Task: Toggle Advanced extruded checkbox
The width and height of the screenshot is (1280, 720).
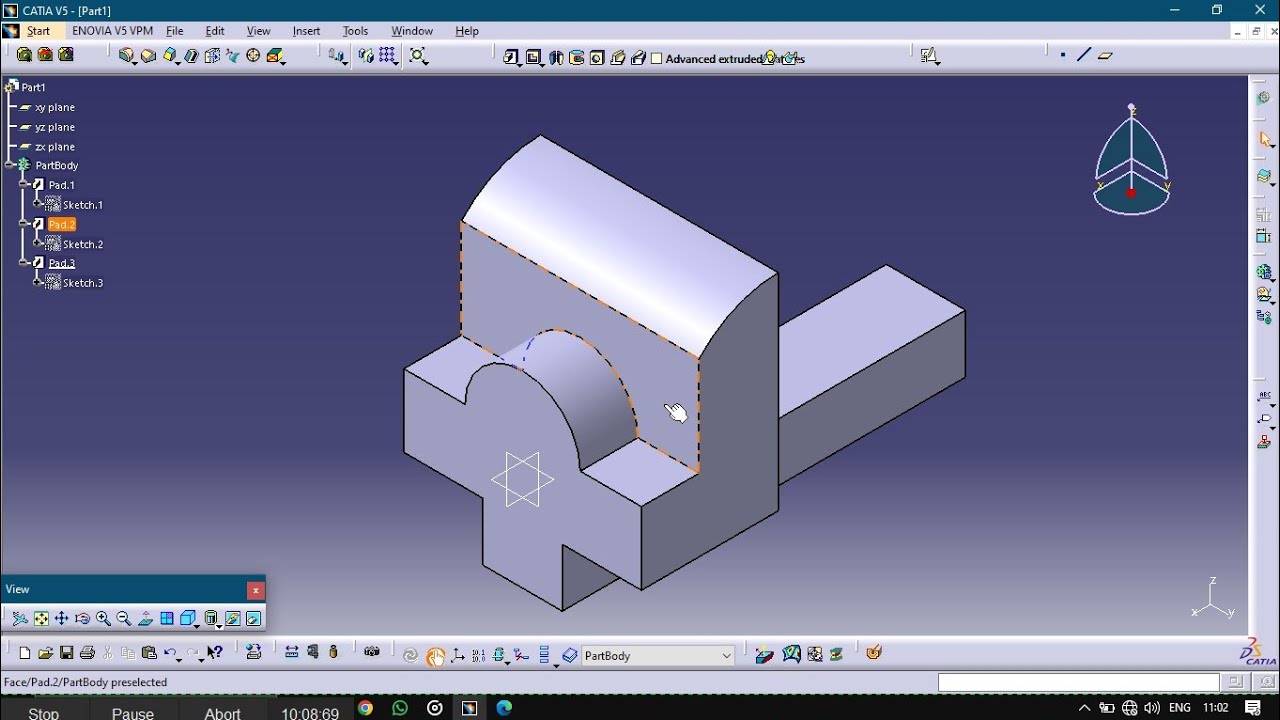Action: click(657, 59)
